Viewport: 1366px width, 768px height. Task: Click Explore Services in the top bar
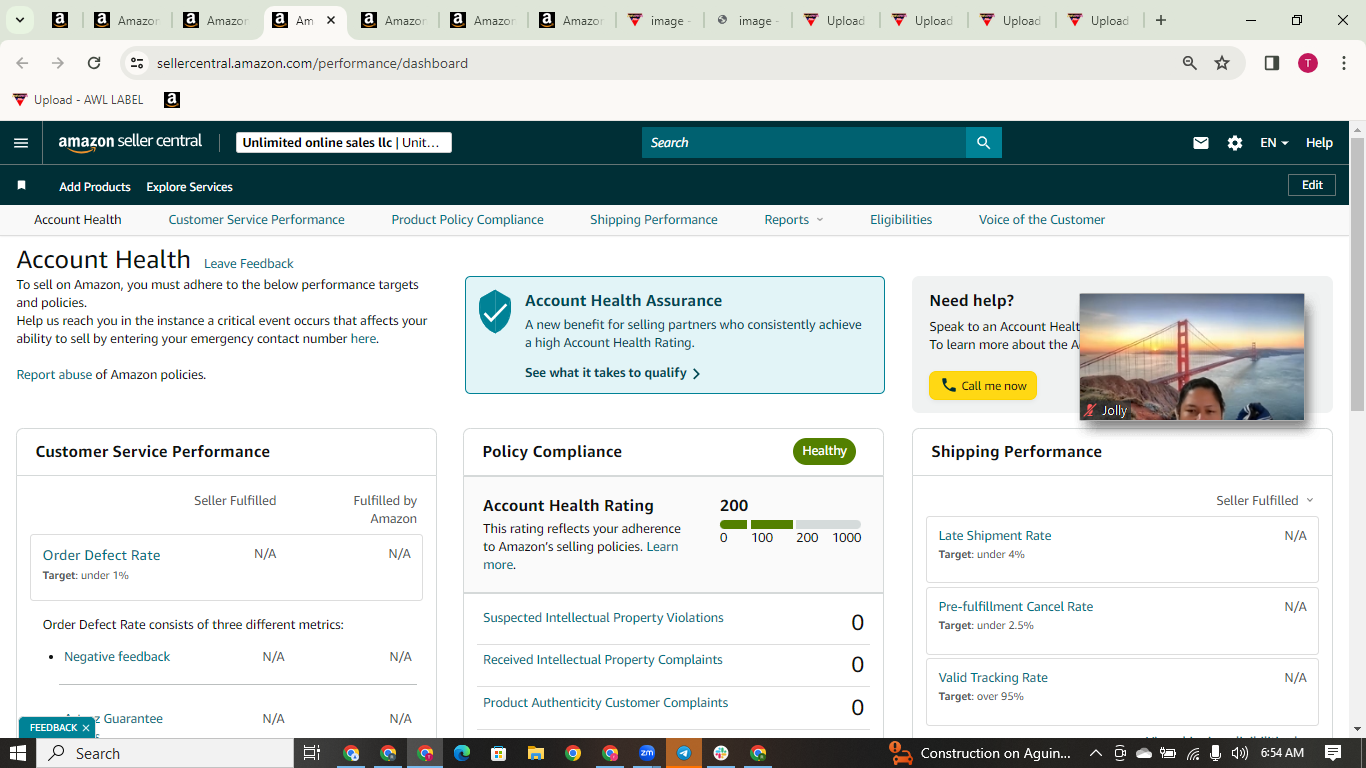coord(189,187)
